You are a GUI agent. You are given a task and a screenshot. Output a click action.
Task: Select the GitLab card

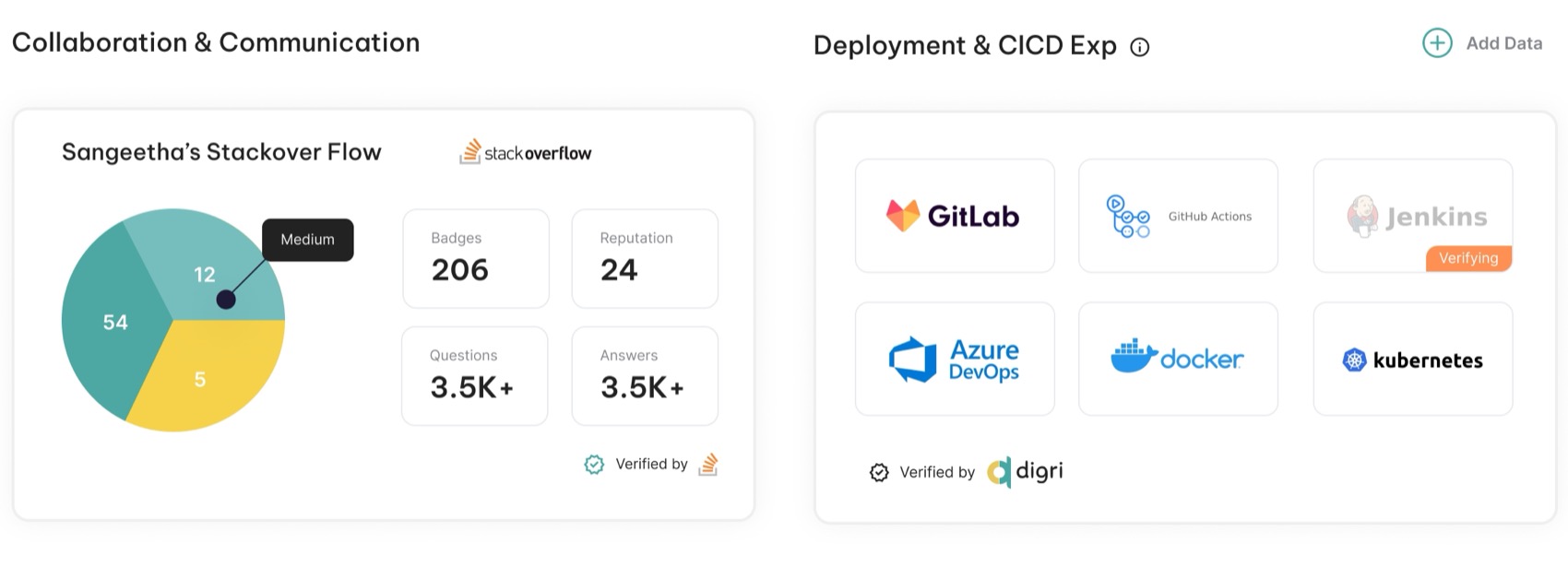tap(955, 216)
